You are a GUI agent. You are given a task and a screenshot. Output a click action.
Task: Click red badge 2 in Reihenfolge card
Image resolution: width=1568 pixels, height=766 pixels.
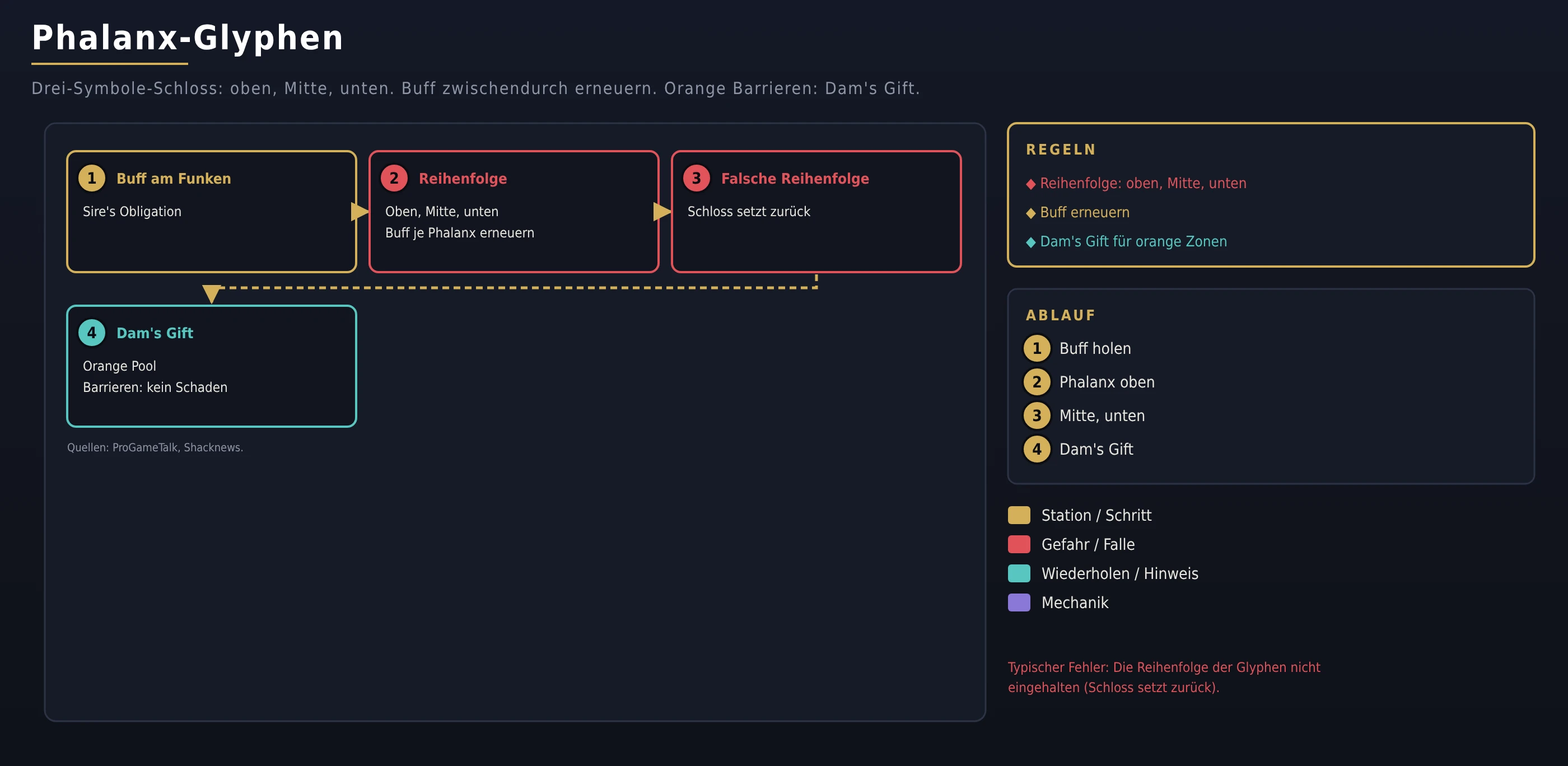(394, 178)
